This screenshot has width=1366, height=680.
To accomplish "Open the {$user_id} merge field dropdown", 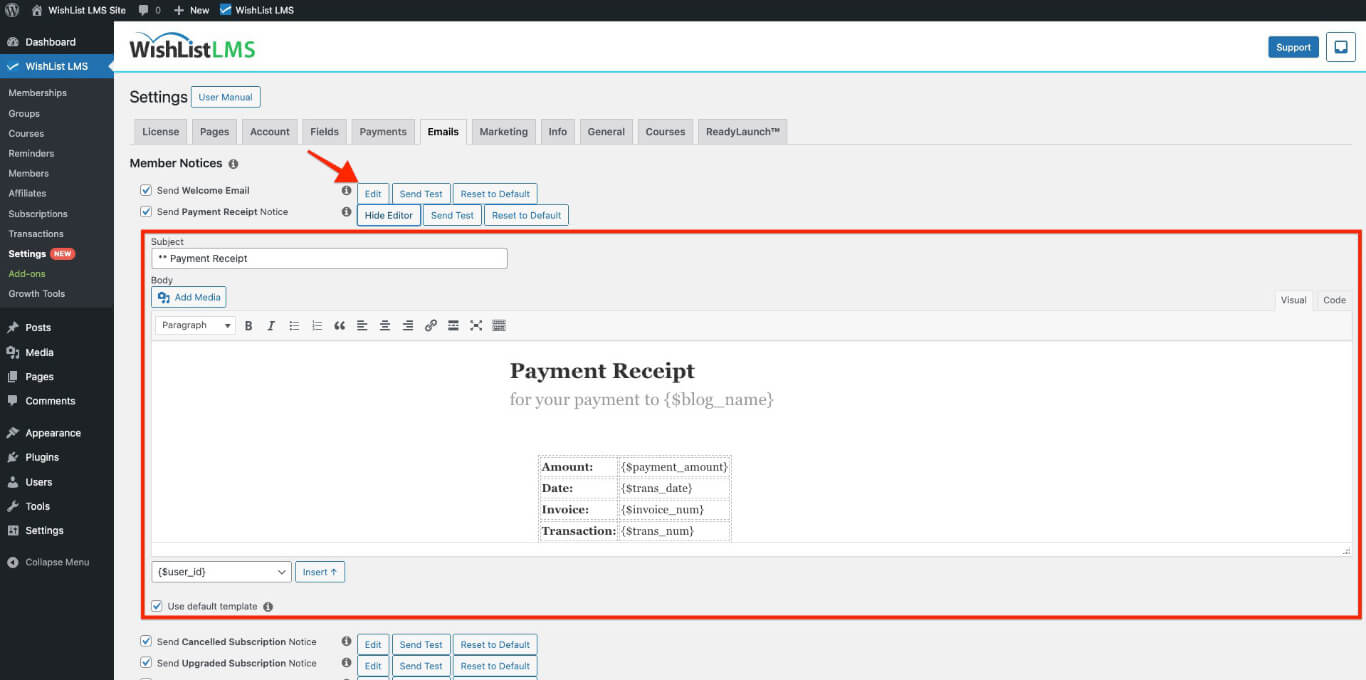I will tap(220, 571).
